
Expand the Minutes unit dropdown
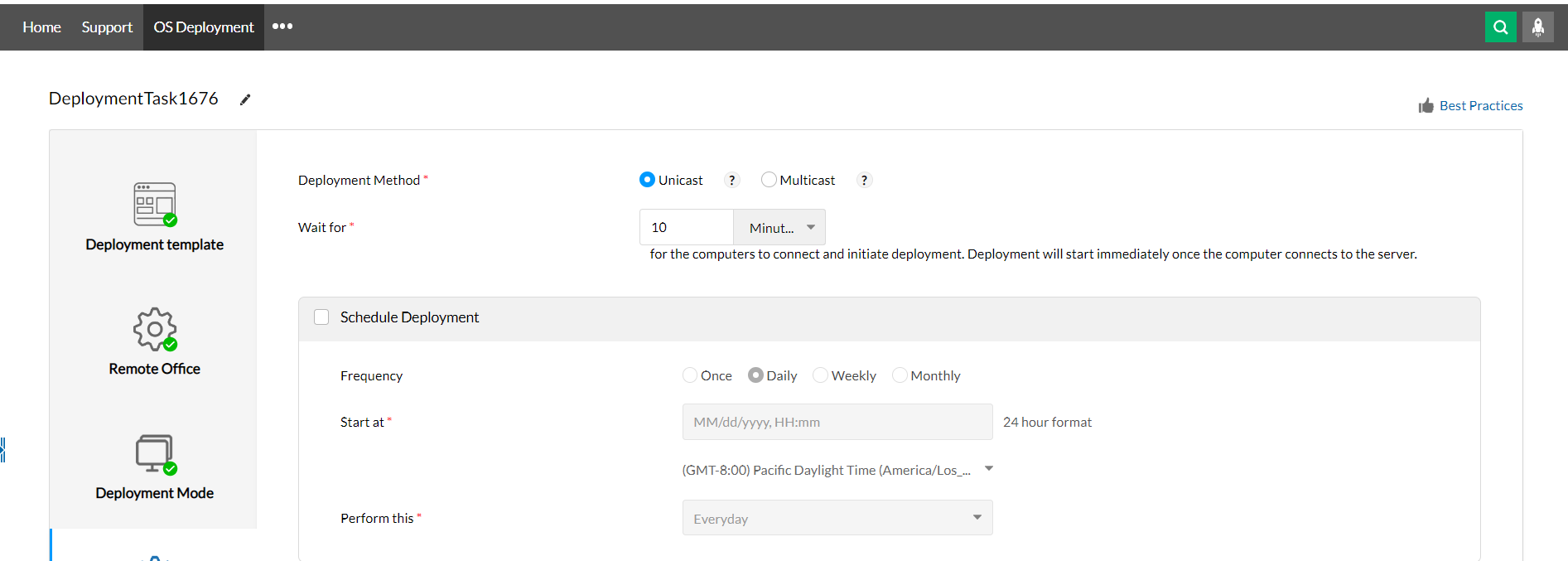779,227
